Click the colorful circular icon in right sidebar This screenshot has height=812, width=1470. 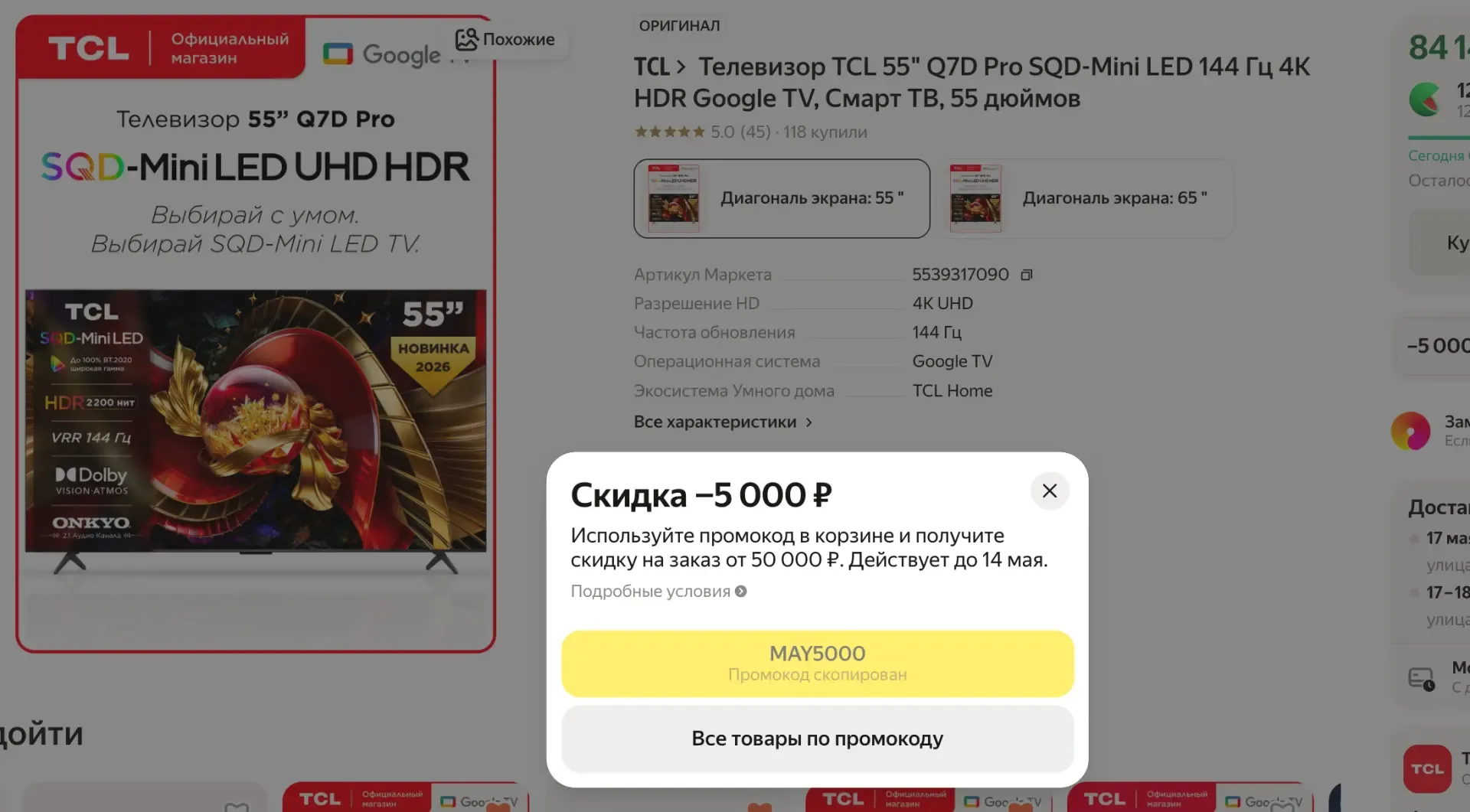1411,431
